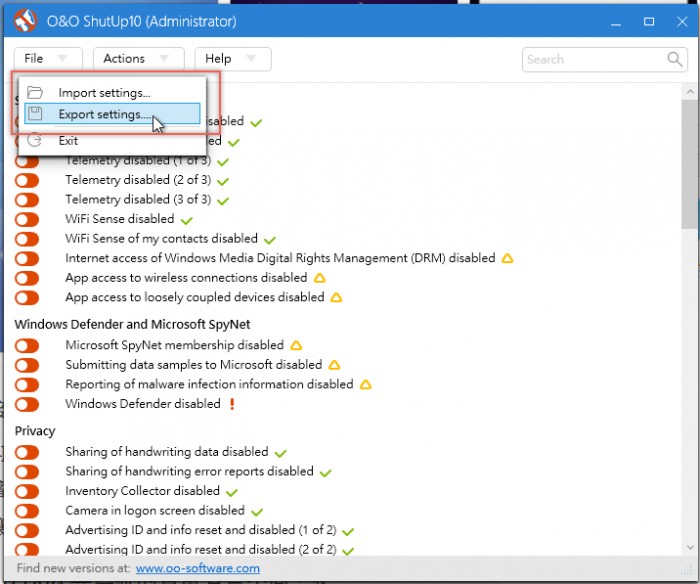
Task: Toggle App access to wireless connections switch
Action: coord(27,278)
